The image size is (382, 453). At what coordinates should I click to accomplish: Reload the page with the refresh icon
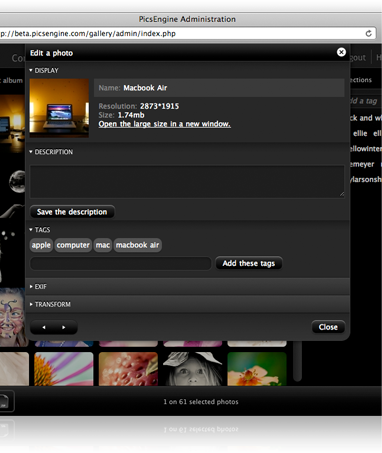368,33
